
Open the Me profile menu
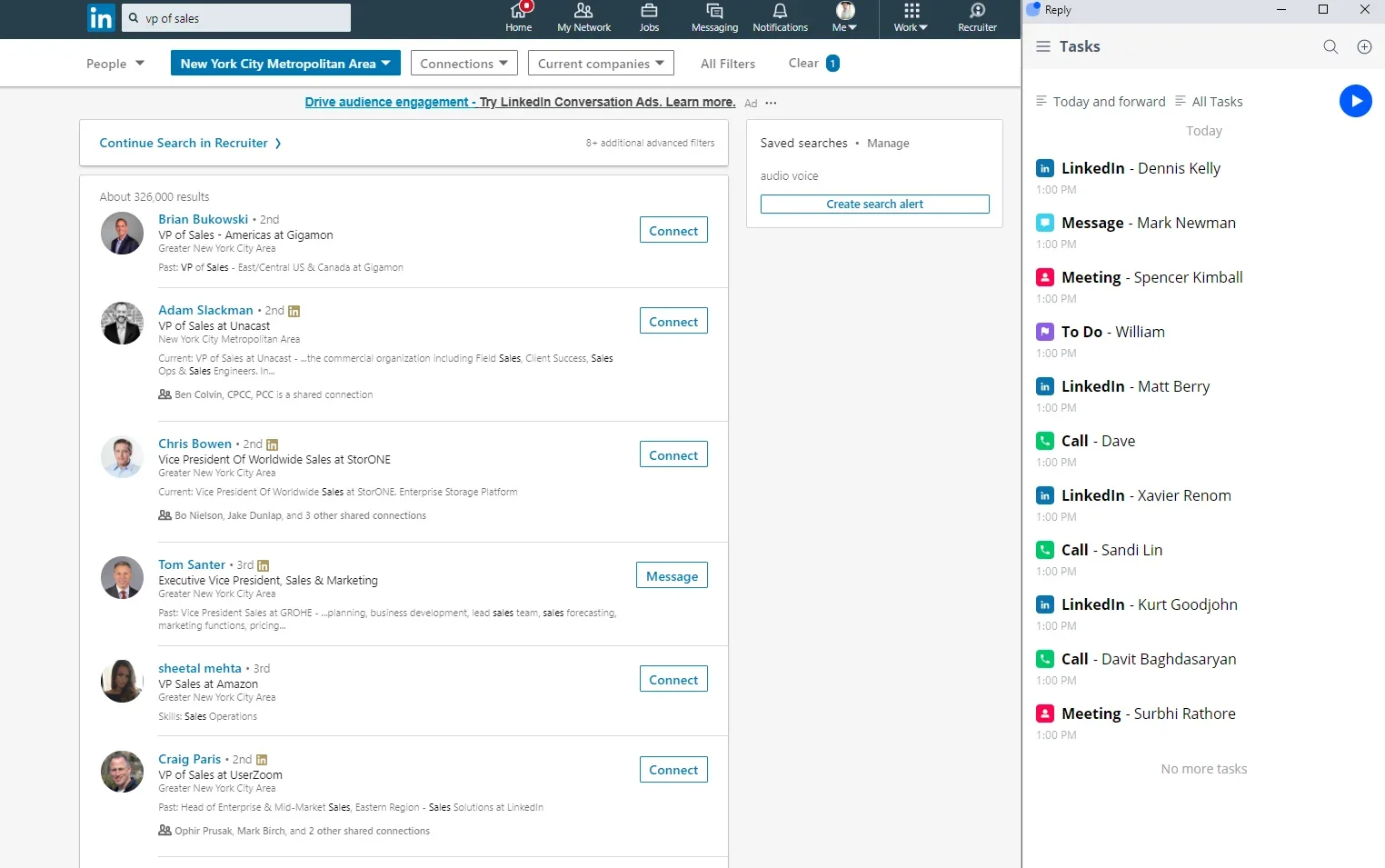845,17
